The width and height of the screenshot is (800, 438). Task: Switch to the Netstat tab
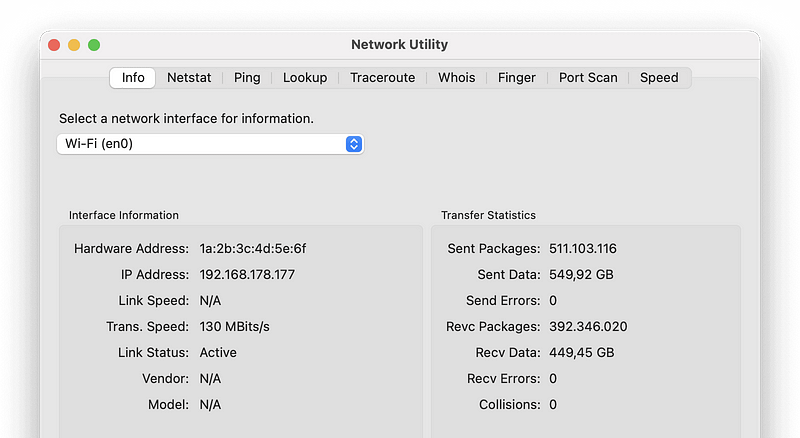click(x=189, y=78)
